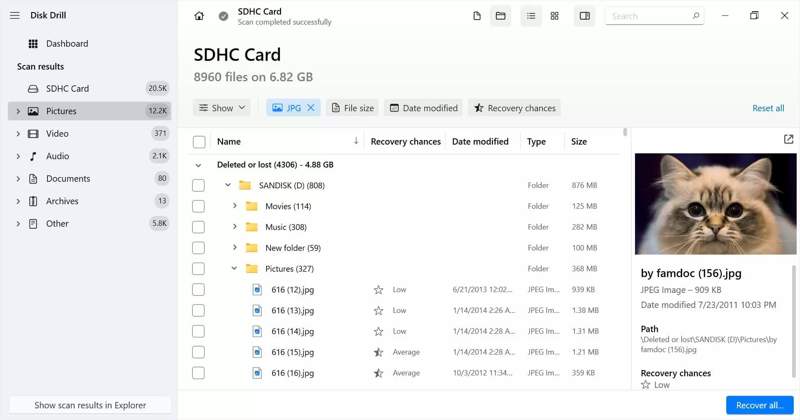Collapse the Deleted or lost group
This screenshot has width=800, height=420.
(x=198, y=165)
